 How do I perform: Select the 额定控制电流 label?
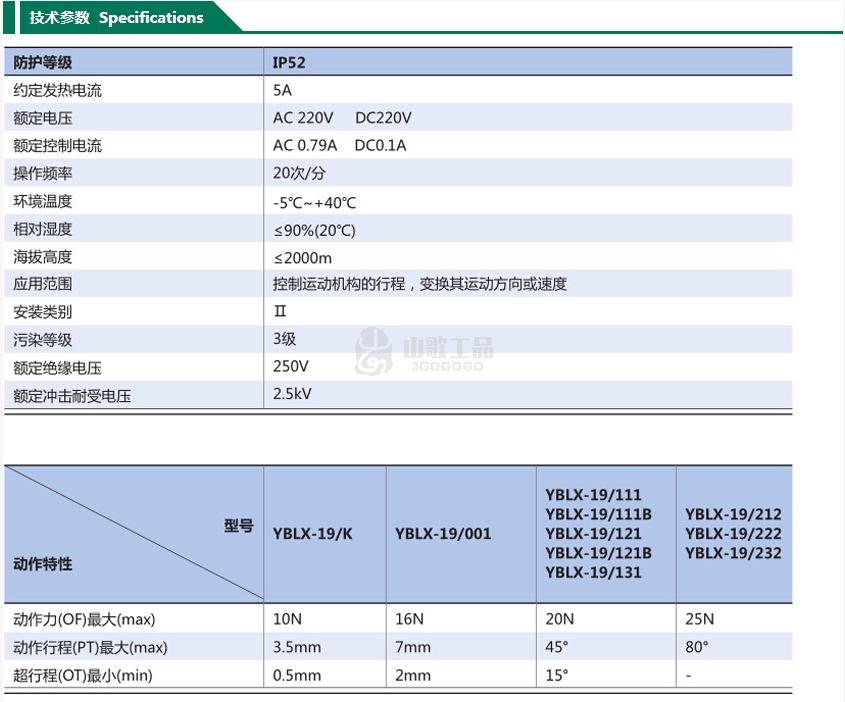pyautogui.click(x=57, y=146)
